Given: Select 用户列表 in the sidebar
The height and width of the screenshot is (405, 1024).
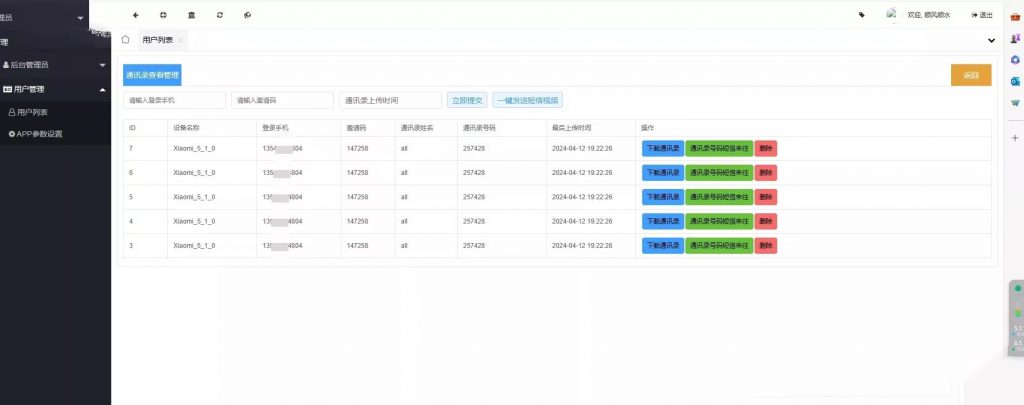Looking at the screenshot, I should pyautogui.click(x=33, y=112).
